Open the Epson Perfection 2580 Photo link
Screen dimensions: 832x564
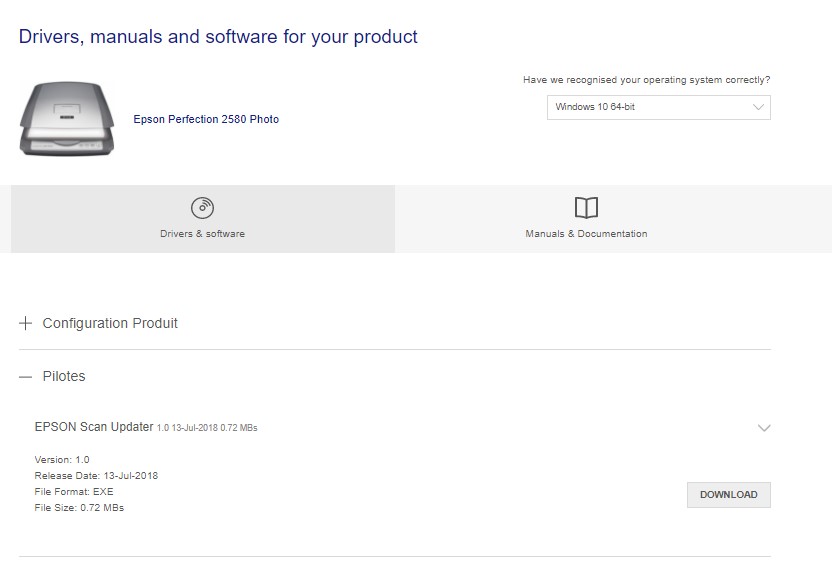206,119
